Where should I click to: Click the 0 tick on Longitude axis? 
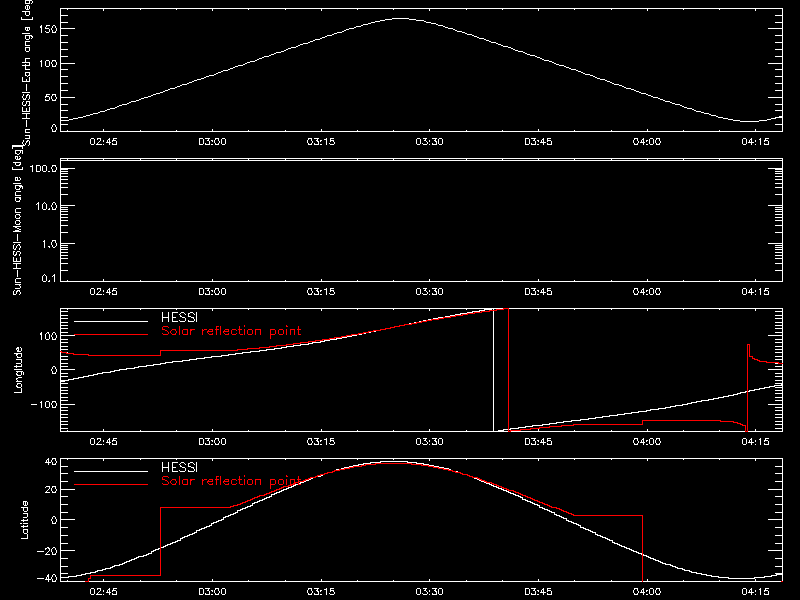click(55, 370)
